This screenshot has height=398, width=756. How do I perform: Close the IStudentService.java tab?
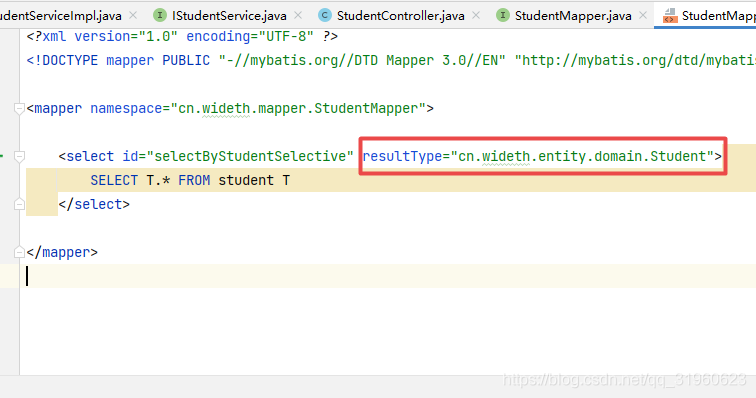[x=298, y=15]
